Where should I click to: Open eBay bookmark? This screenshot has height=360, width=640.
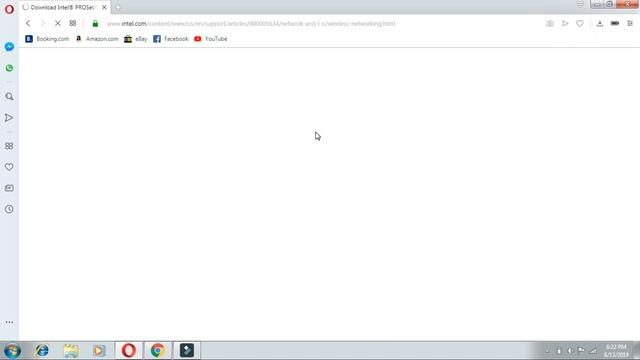point(136,39)
